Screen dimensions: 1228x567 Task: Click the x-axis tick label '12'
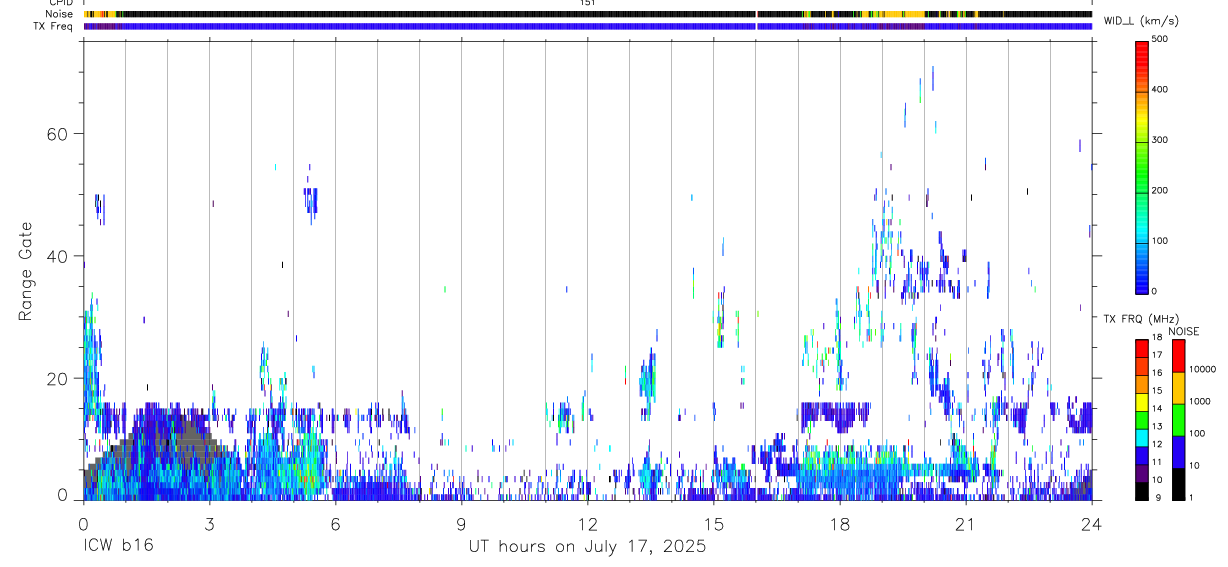(587, 525)
